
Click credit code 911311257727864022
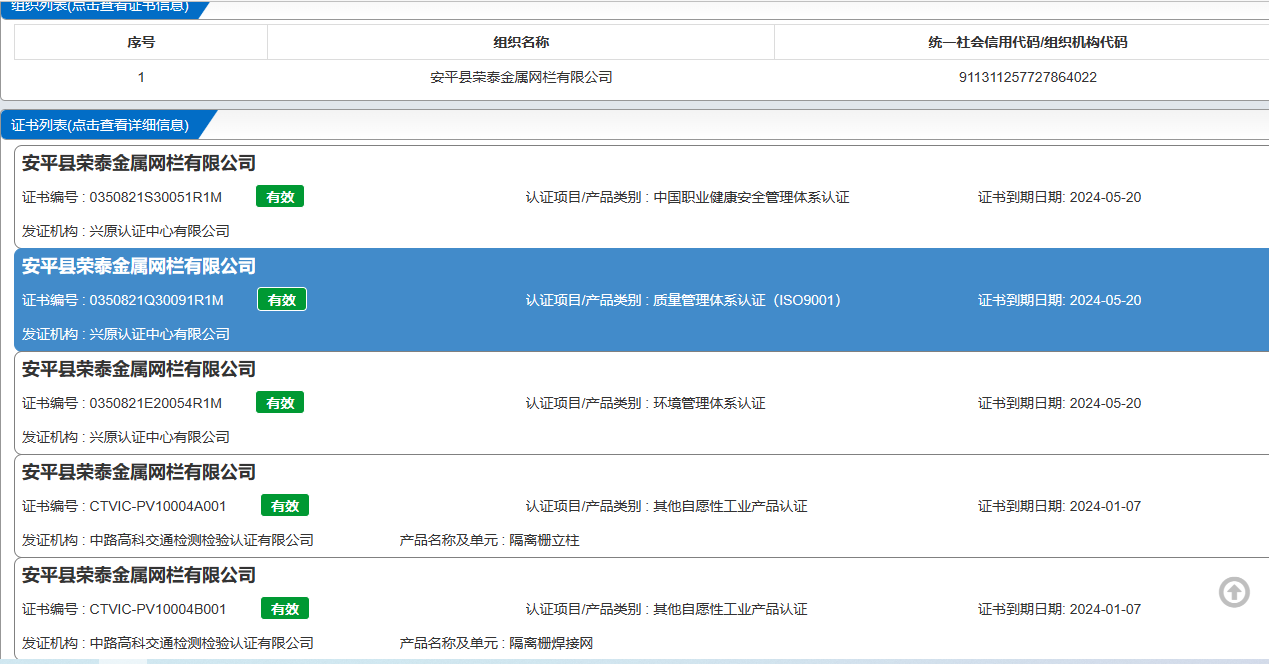1027,77
